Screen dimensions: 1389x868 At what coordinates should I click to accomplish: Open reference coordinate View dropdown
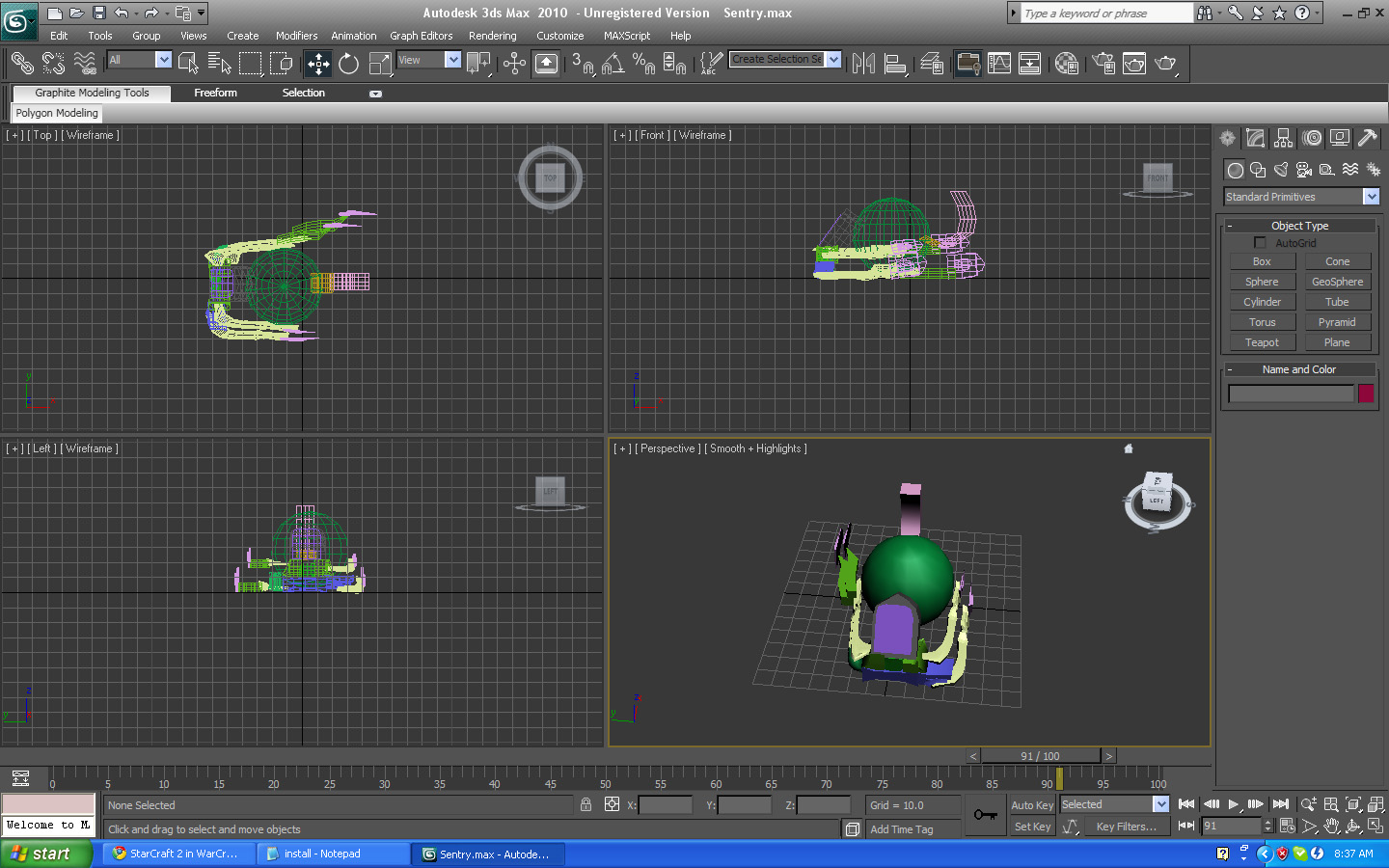click(x=453, y=60)
